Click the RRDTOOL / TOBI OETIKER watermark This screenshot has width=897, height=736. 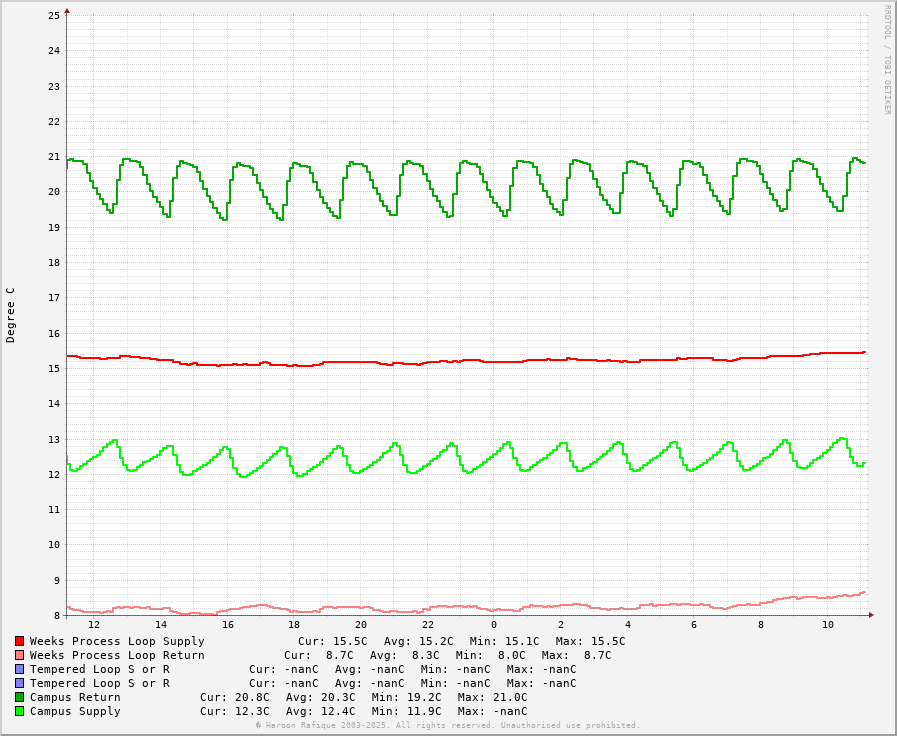click(x=886, y=60)
